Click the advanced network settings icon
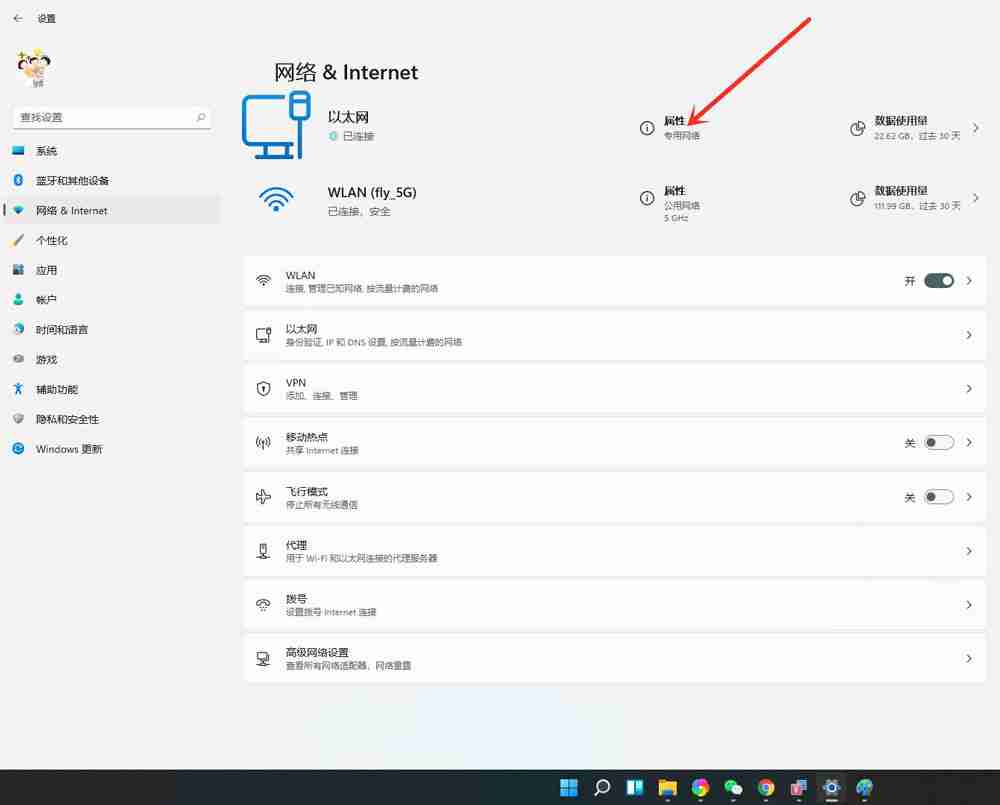This screenshot has height=805, width=1000. click(263, 658)
